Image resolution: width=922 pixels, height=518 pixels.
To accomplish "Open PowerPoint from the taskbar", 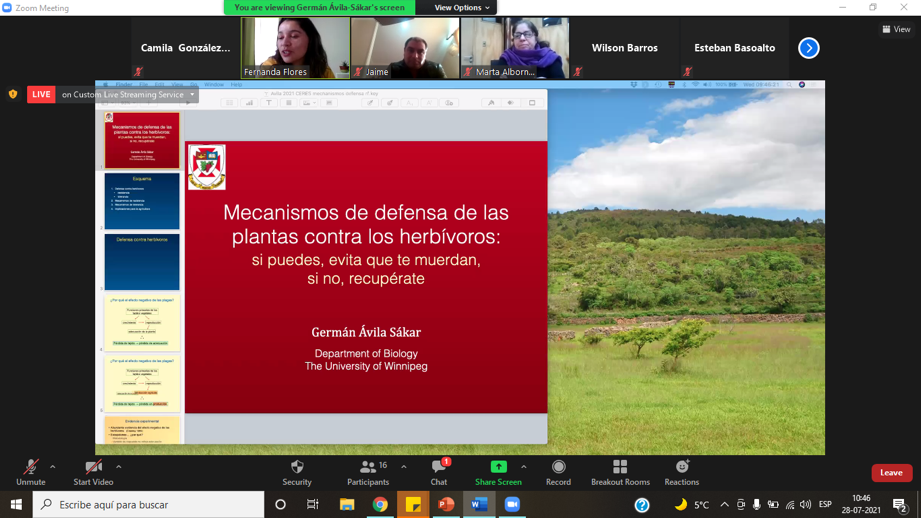I will pos(446,504).
